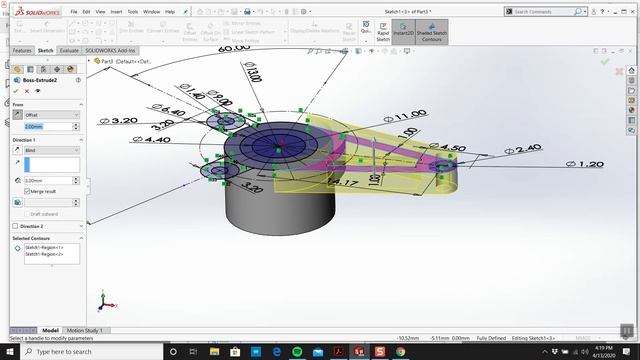Adjust the offset value 2.00mm spinner
This screenshot has width=640, height=360.
76,127
